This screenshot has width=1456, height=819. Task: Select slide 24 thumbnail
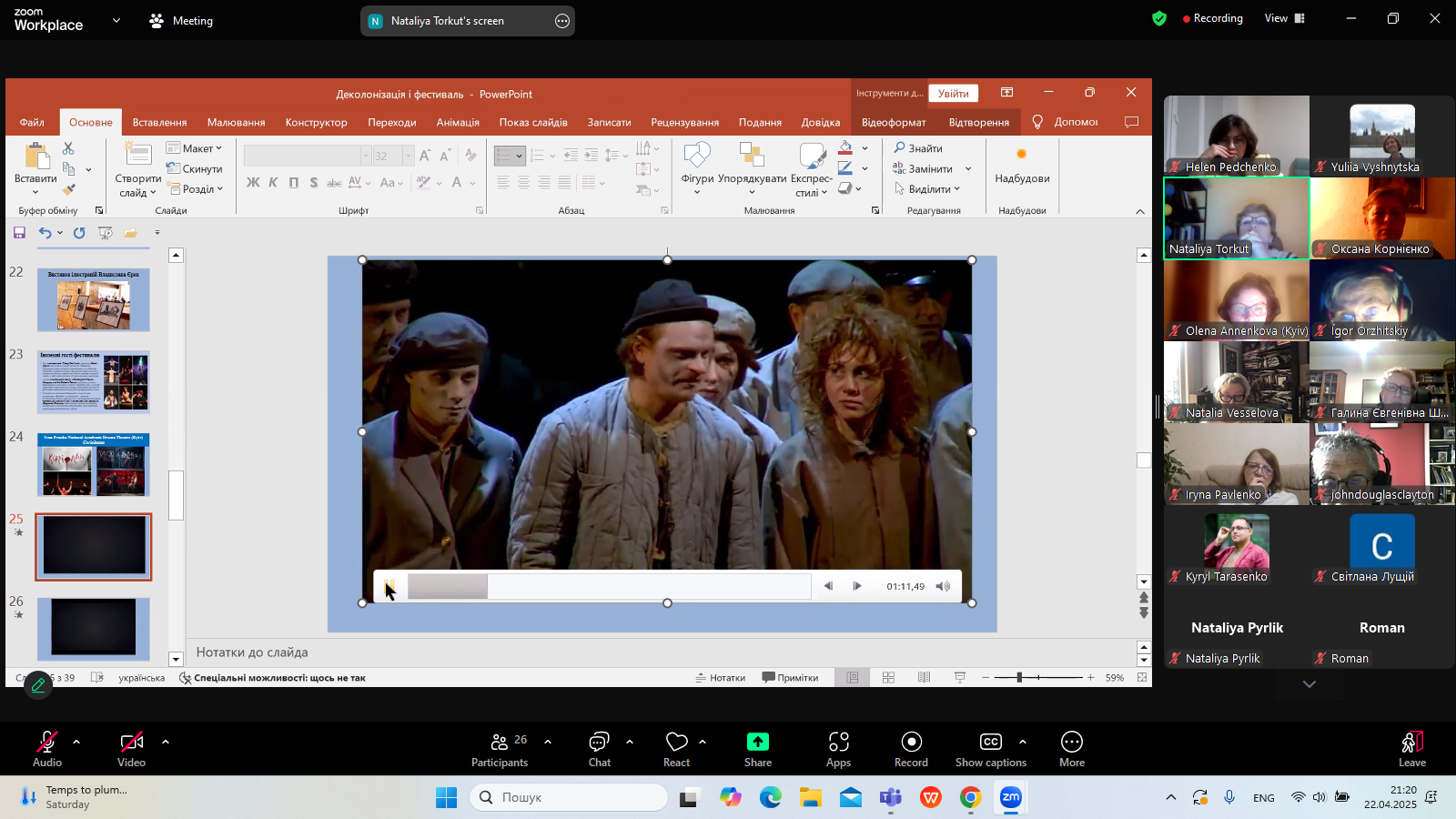(x=94, y=465)
